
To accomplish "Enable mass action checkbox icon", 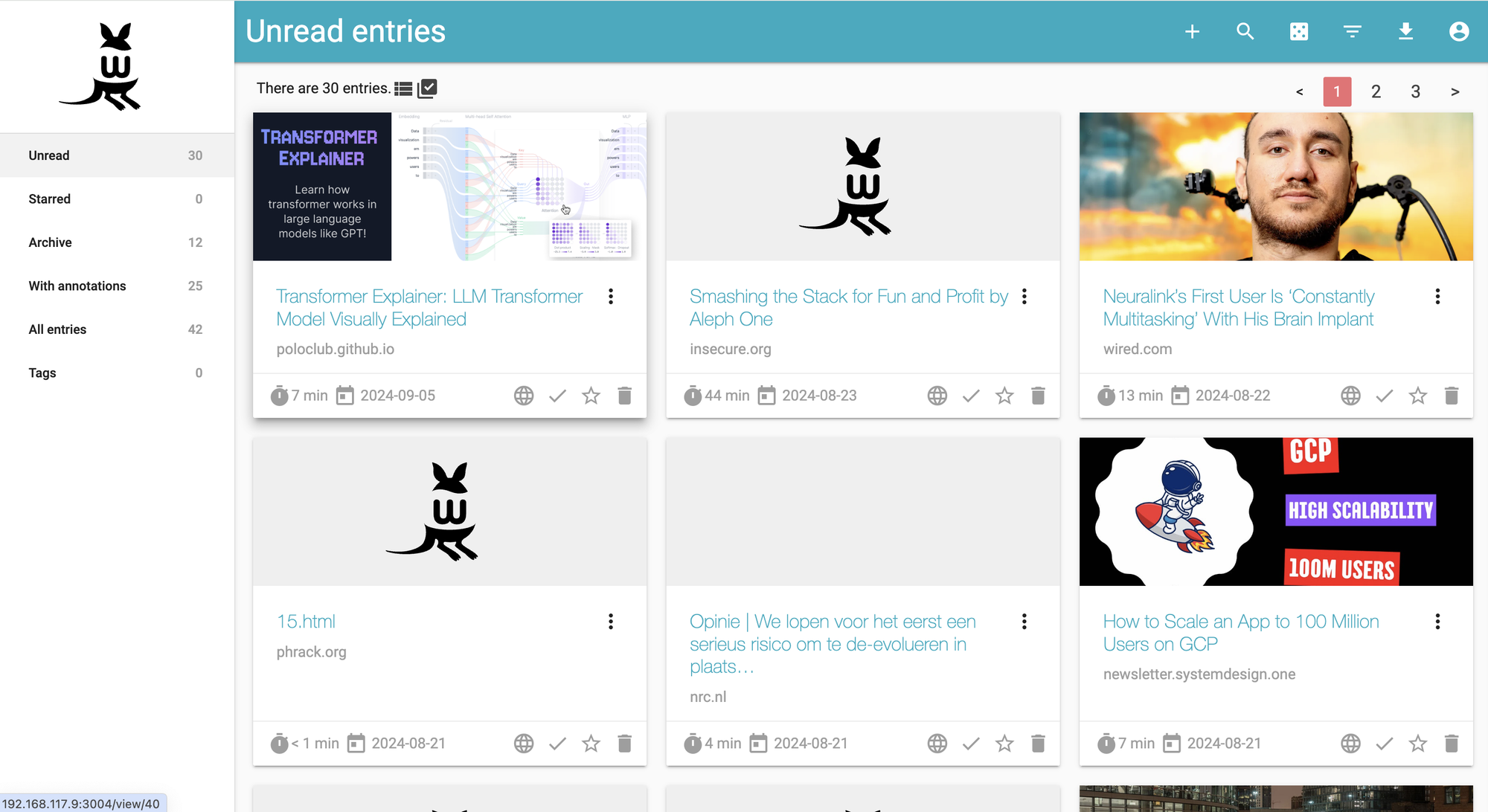I will click(427, 88).
